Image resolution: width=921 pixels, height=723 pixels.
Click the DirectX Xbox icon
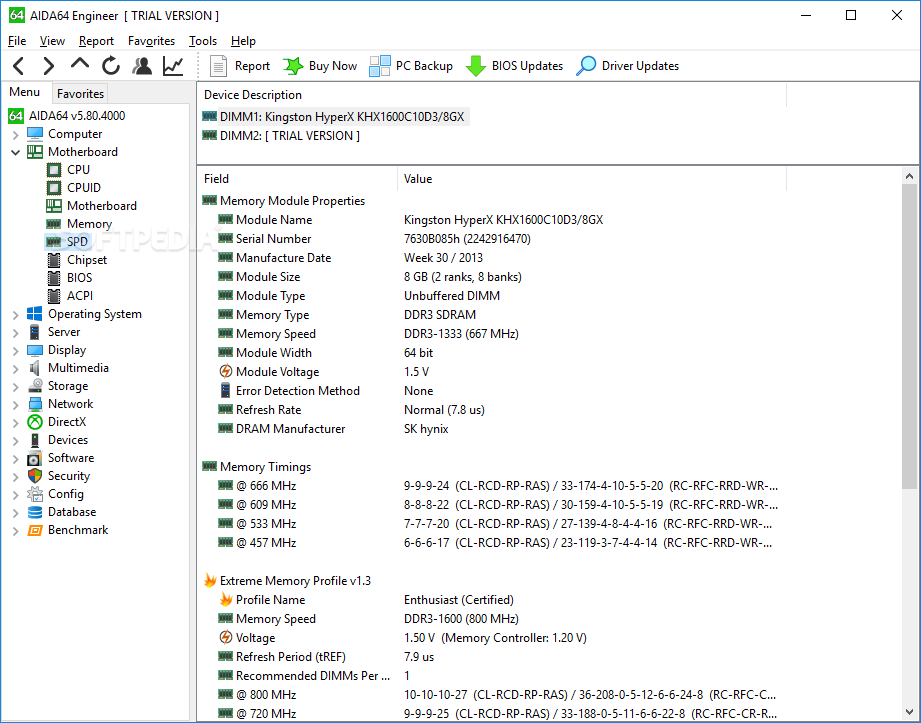pyautogui.click(x=35, y=422)
